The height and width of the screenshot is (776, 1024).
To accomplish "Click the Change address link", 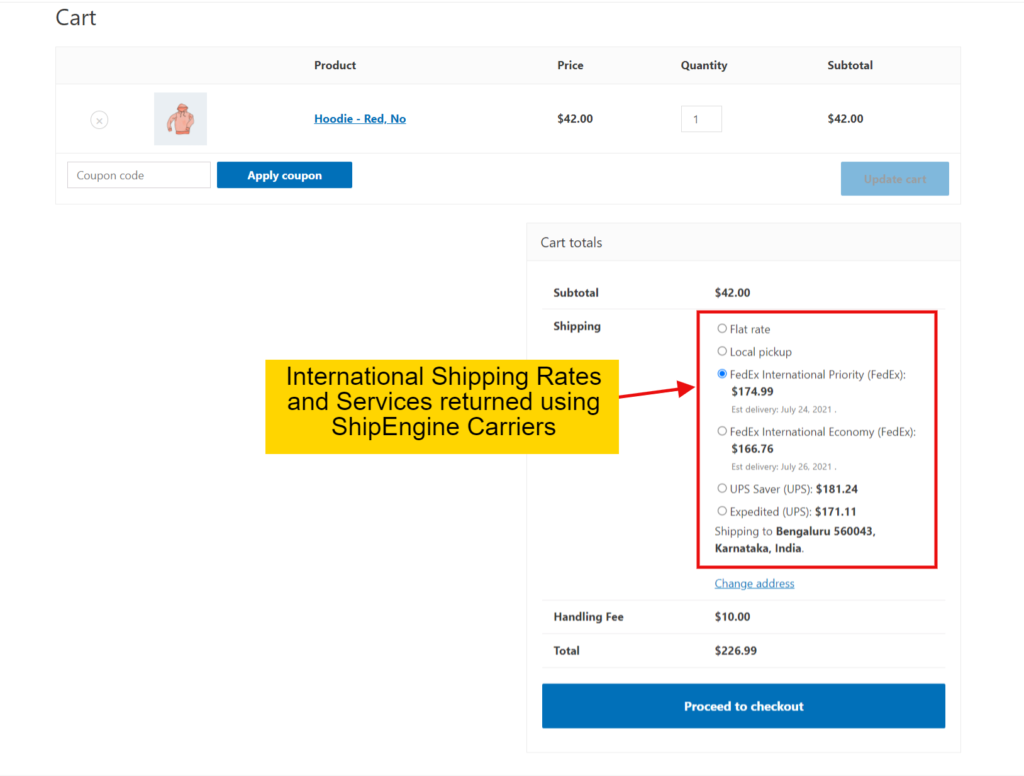I will click(x=754, y=583).
